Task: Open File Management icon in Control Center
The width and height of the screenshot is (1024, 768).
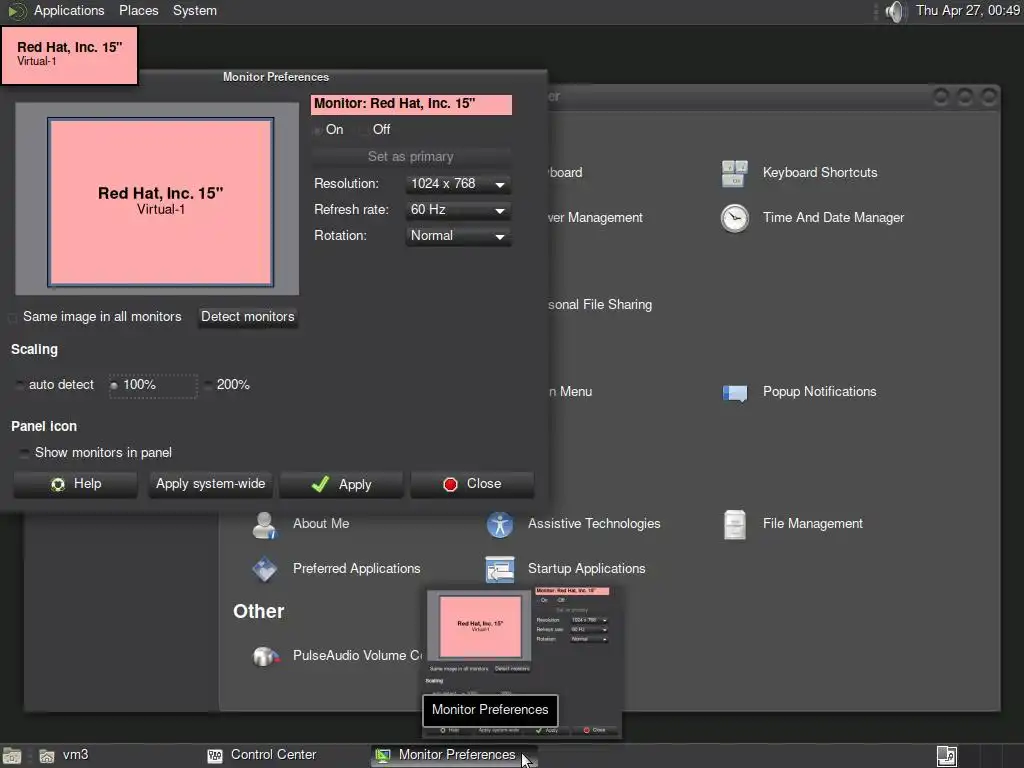Action: [x=734, y=524]
